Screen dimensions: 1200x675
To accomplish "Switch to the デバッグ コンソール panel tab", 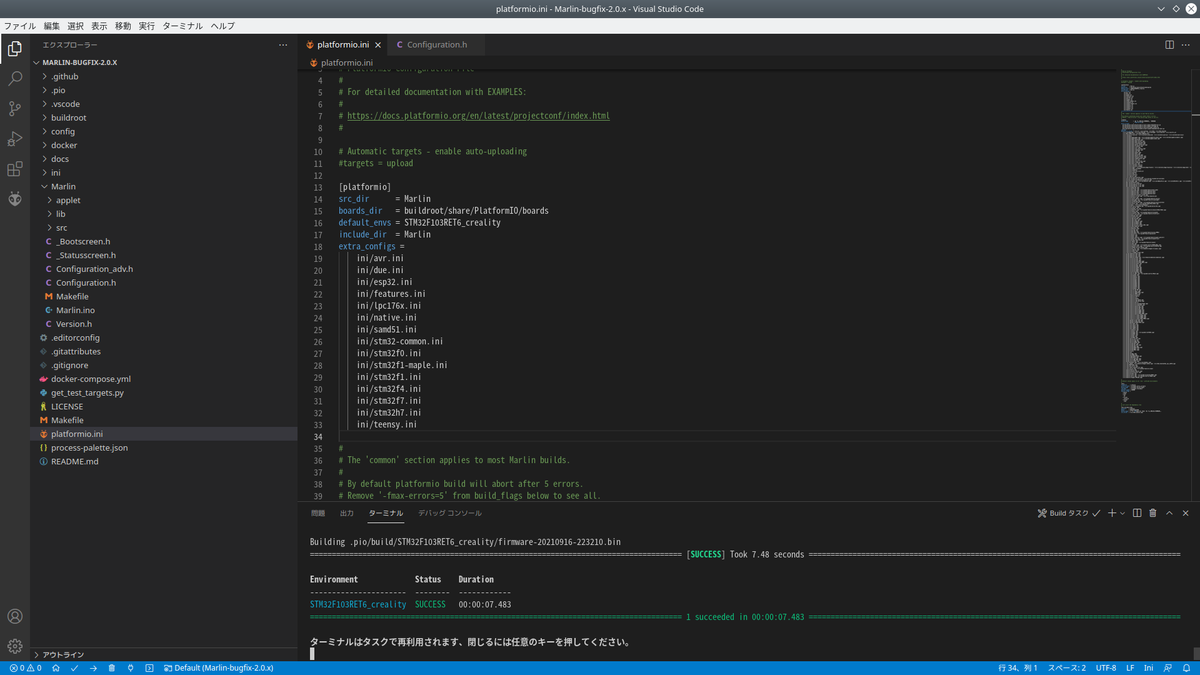I will click(x=450, y=513).
